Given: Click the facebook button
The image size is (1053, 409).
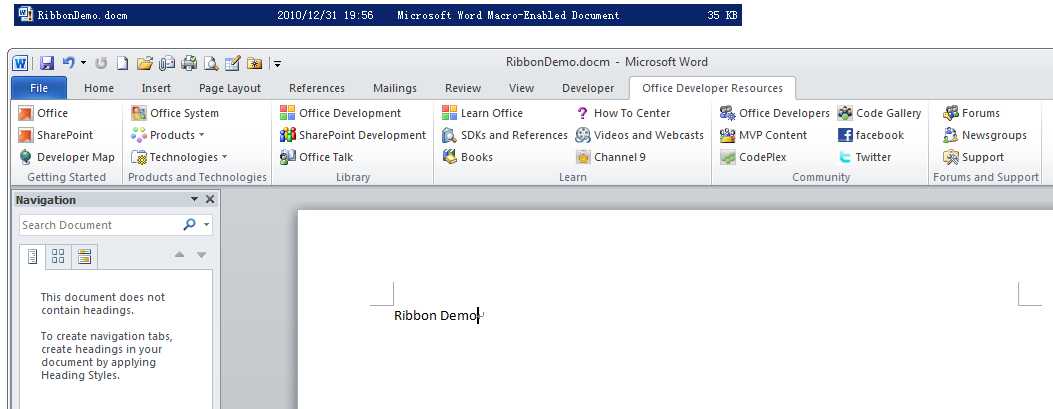Looking at the screenshot, I should pyautogui.click(x=870, y=135).
